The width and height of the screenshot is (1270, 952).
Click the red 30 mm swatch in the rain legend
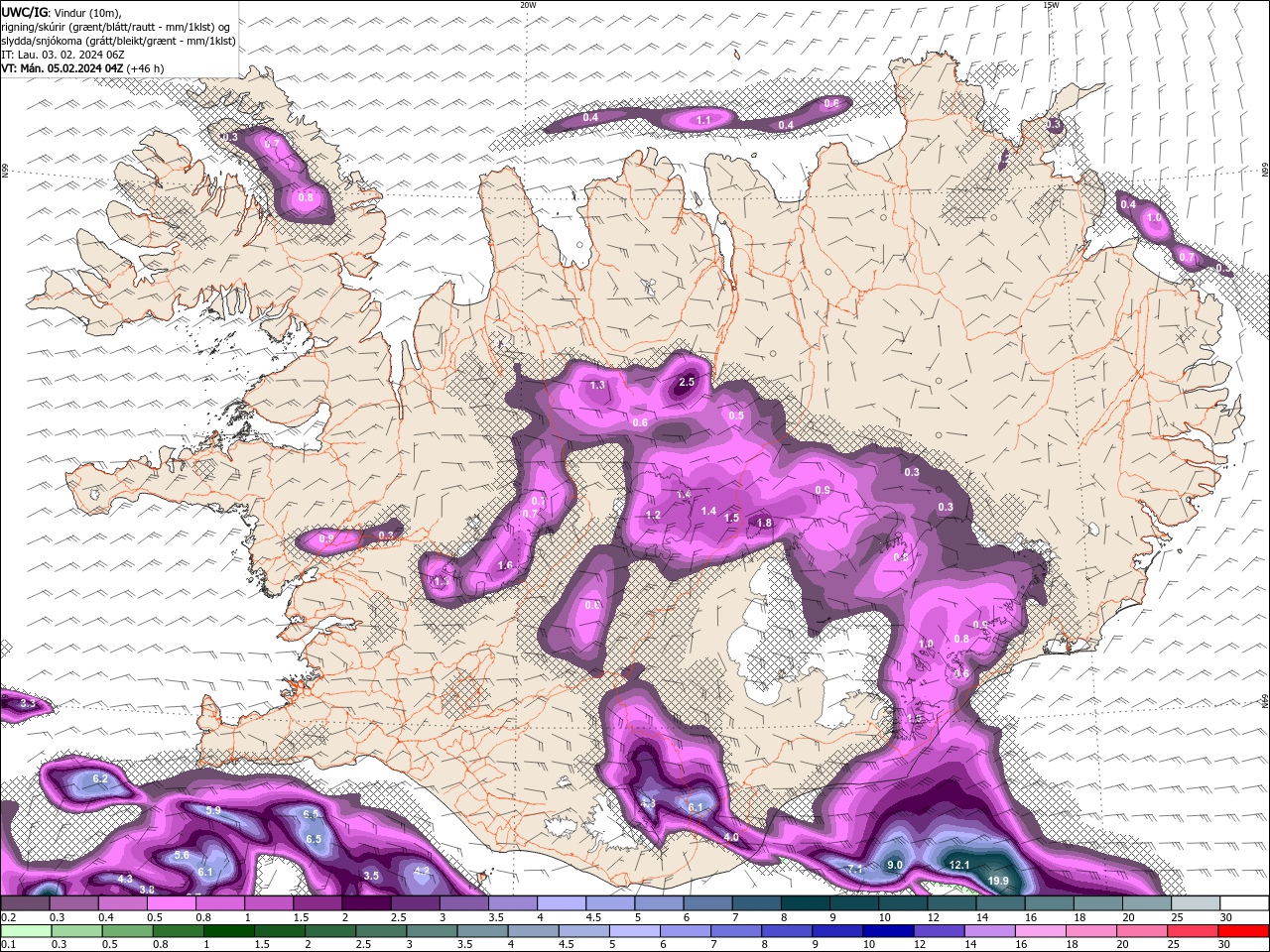point(1244,931)
